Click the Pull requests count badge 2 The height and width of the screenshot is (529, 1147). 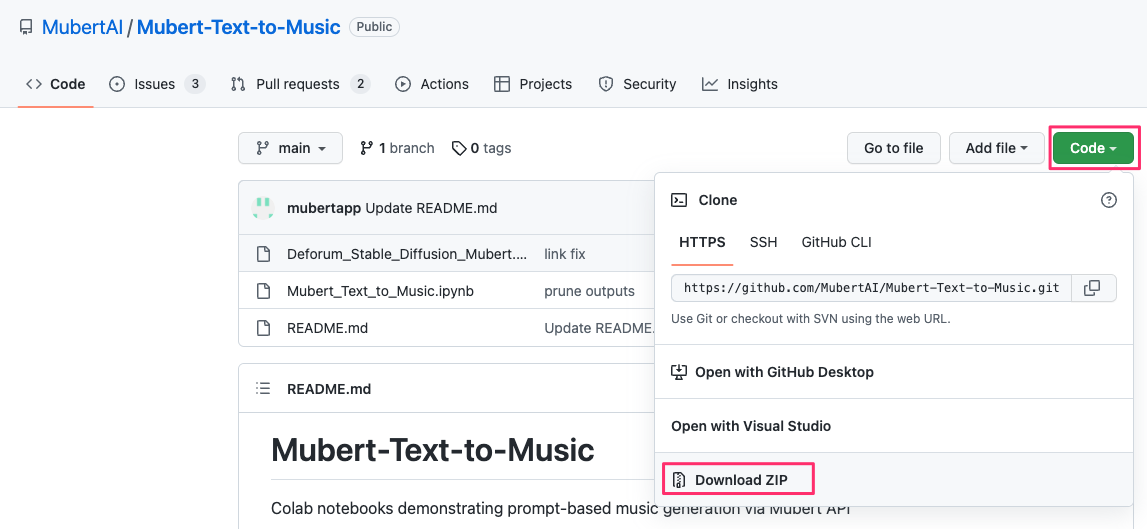click(359, 84)
